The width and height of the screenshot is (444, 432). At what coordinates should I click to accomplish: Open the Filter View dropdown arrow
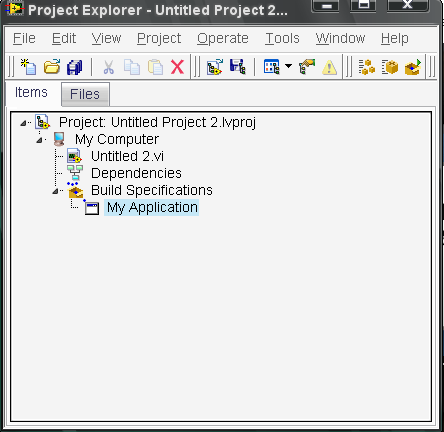click(289, 66)
